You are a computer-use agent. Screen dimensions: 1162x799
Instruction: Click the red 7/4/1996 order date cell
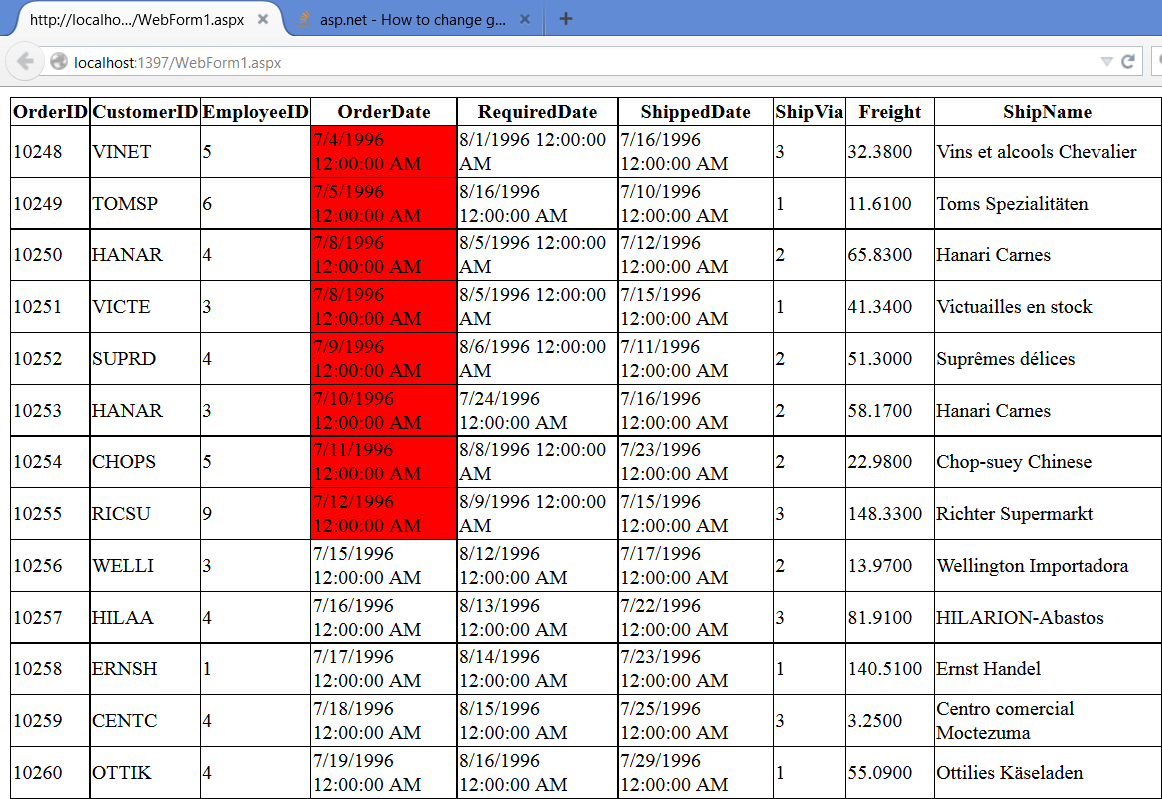click(384, 152)
